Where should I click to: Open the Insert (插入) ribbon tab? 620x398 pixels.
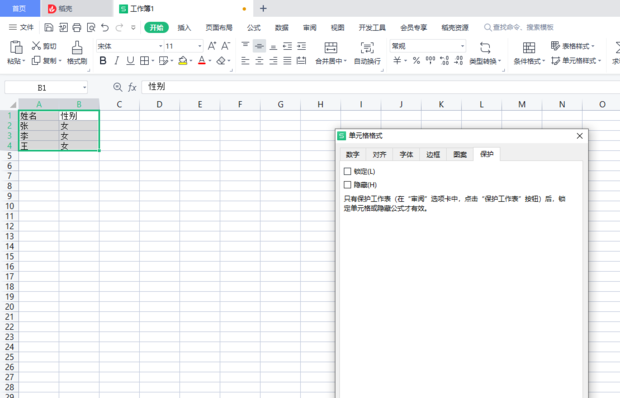click(x=184, y=27)
